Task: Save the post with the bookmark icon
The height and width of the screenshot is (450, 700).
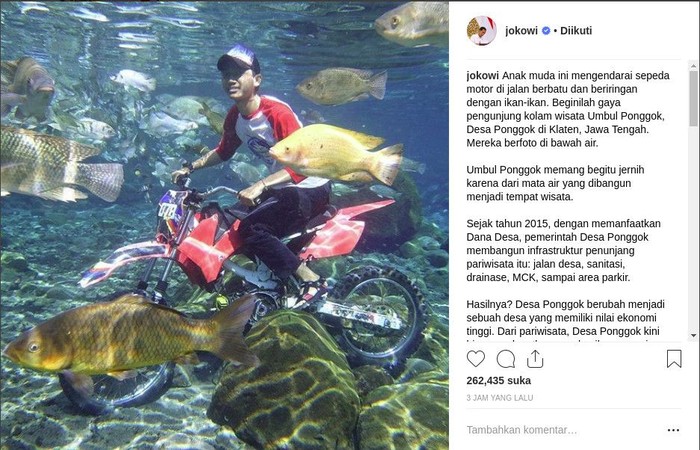Action: [x=674, y=359]
